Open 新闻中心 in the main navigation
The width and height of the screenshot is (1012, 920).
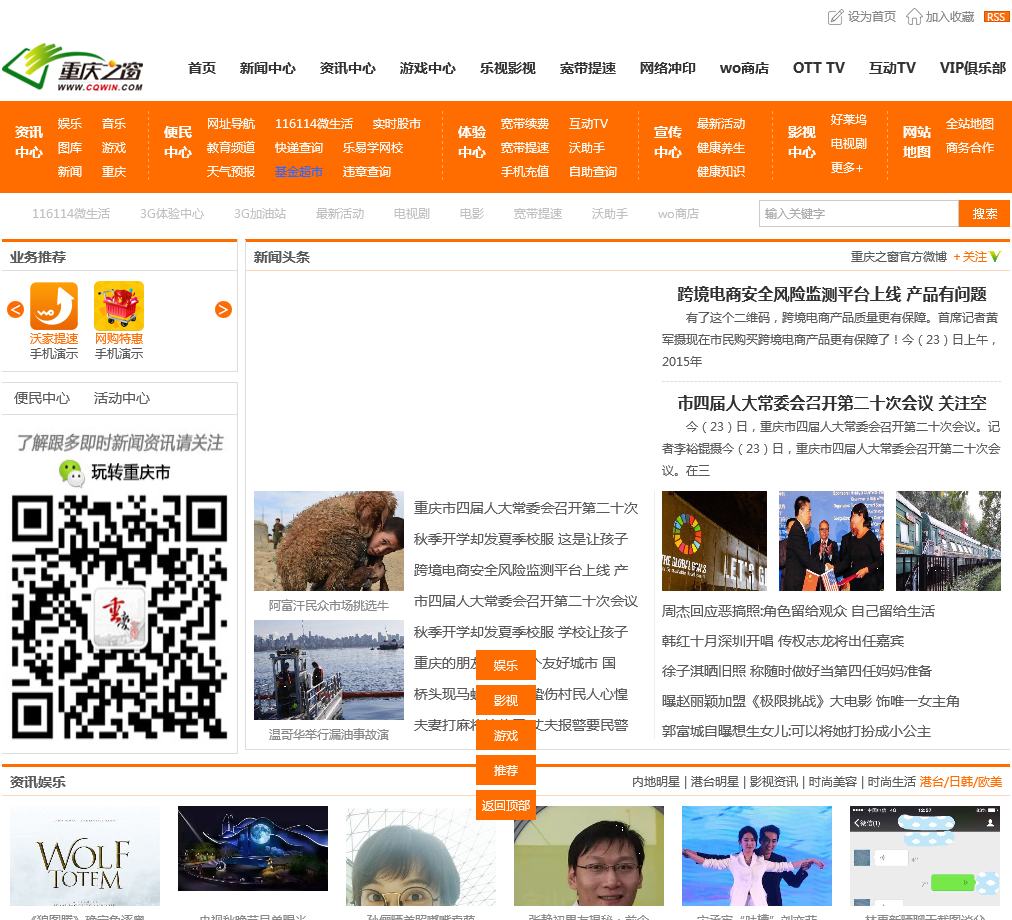267,68
